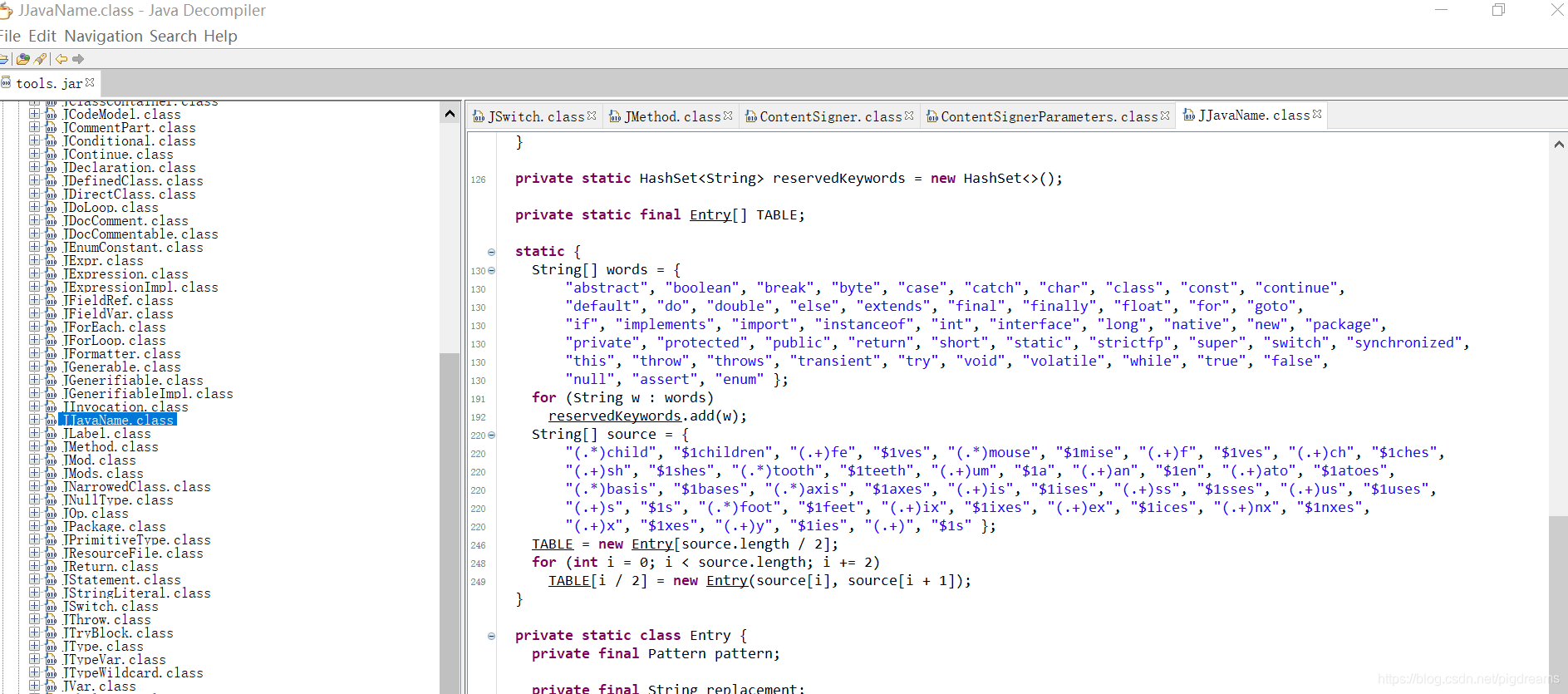Click the Search highlighter toolbar icon
This screenshot has width=1568, height=694.
40,59
